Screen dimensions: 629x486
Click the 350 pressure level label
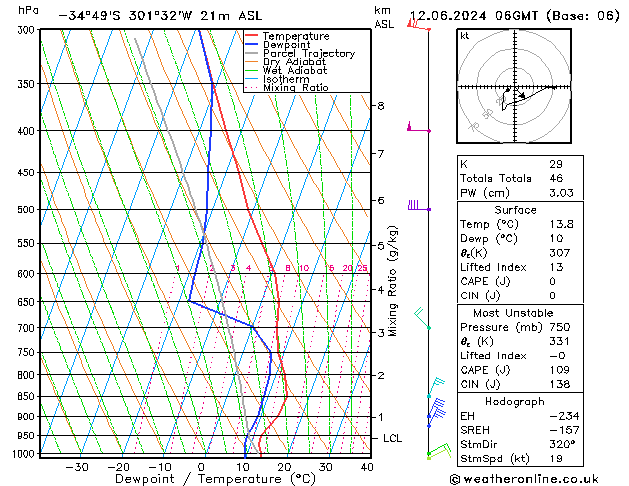tap(28, 84)
